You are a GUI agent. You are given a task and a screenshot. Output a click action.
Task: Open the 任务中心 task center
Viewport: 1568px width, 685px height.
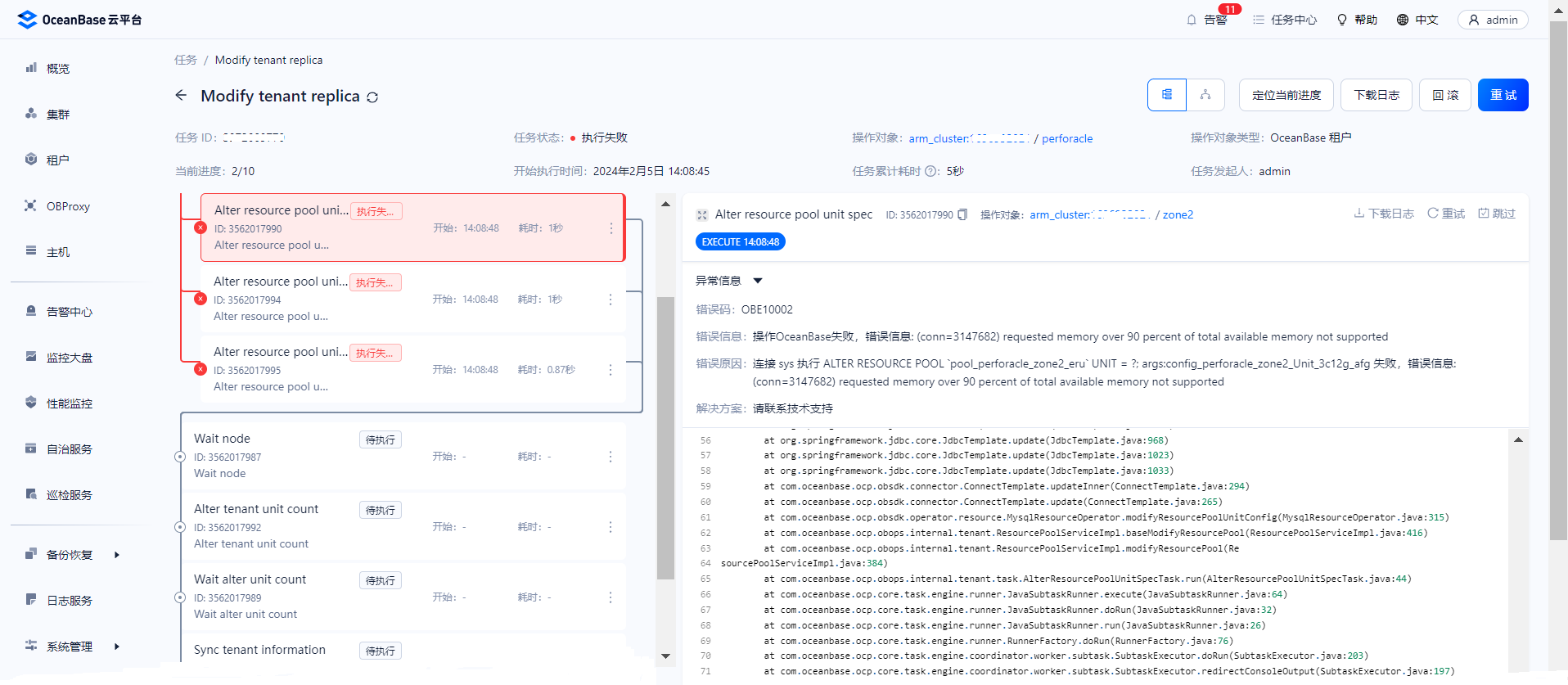coord(1285,20)
